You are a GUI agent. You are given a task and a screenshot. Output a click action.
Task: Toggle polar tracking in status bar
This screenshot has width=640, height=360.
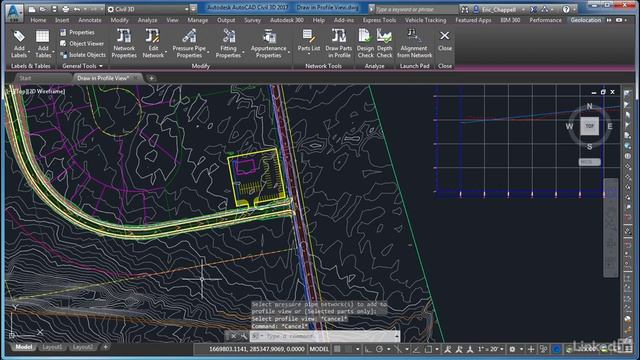tap(379, 349)
